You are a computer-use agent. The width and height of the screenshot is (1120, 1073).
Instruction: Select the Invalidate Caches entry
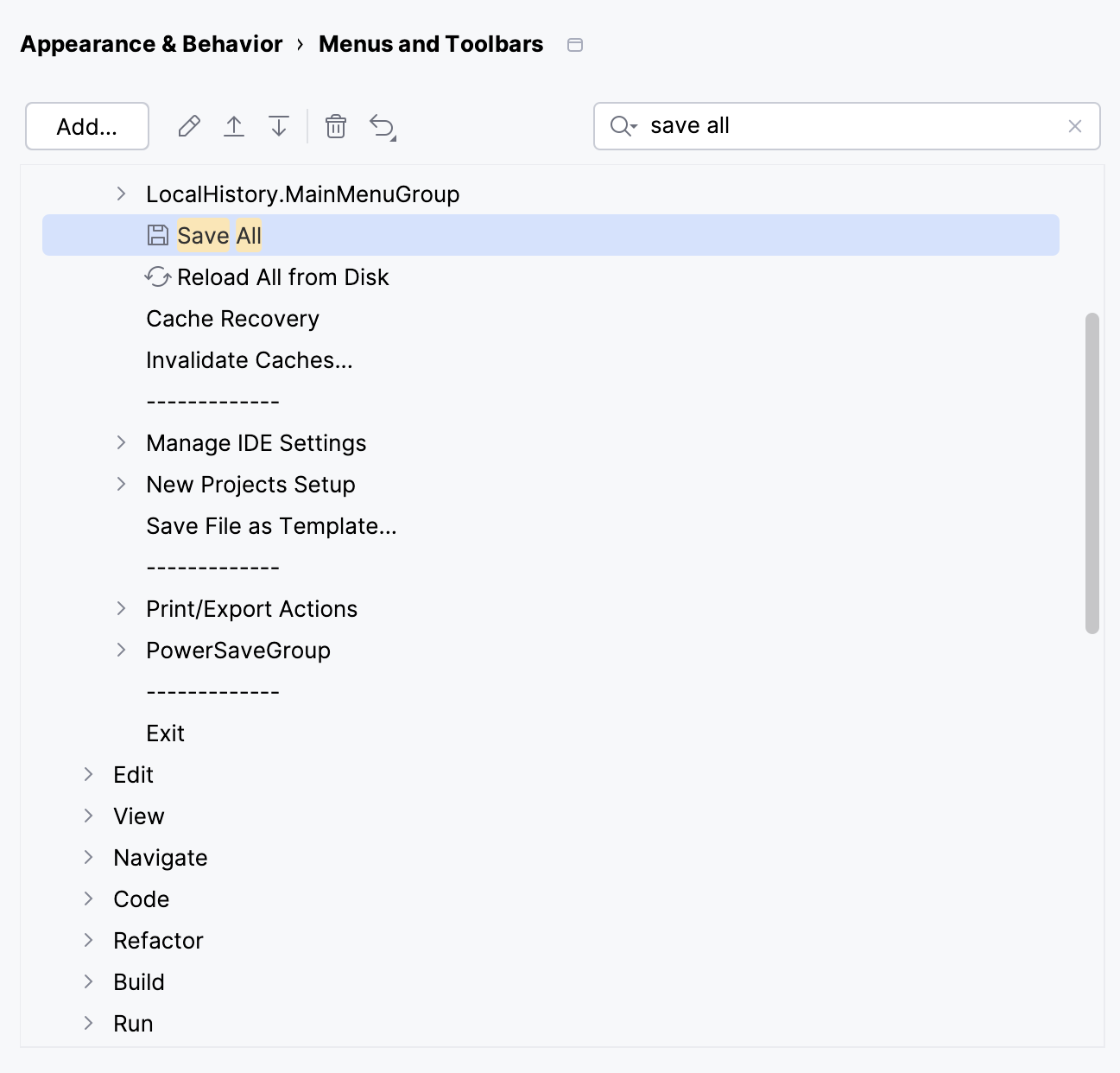click(250, 359)
